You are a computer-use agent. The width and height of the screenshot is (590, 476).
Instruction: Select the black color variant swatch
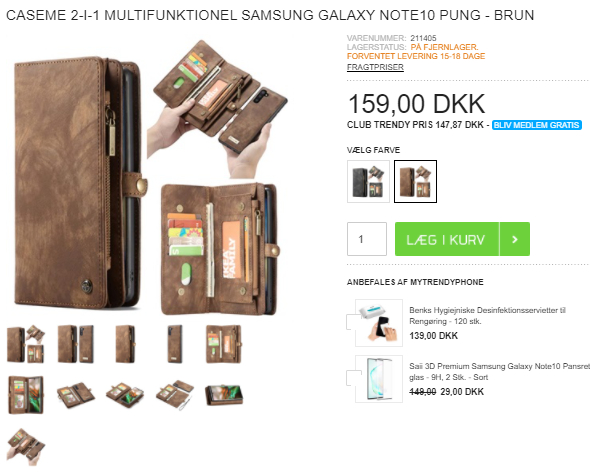point(368,181)
